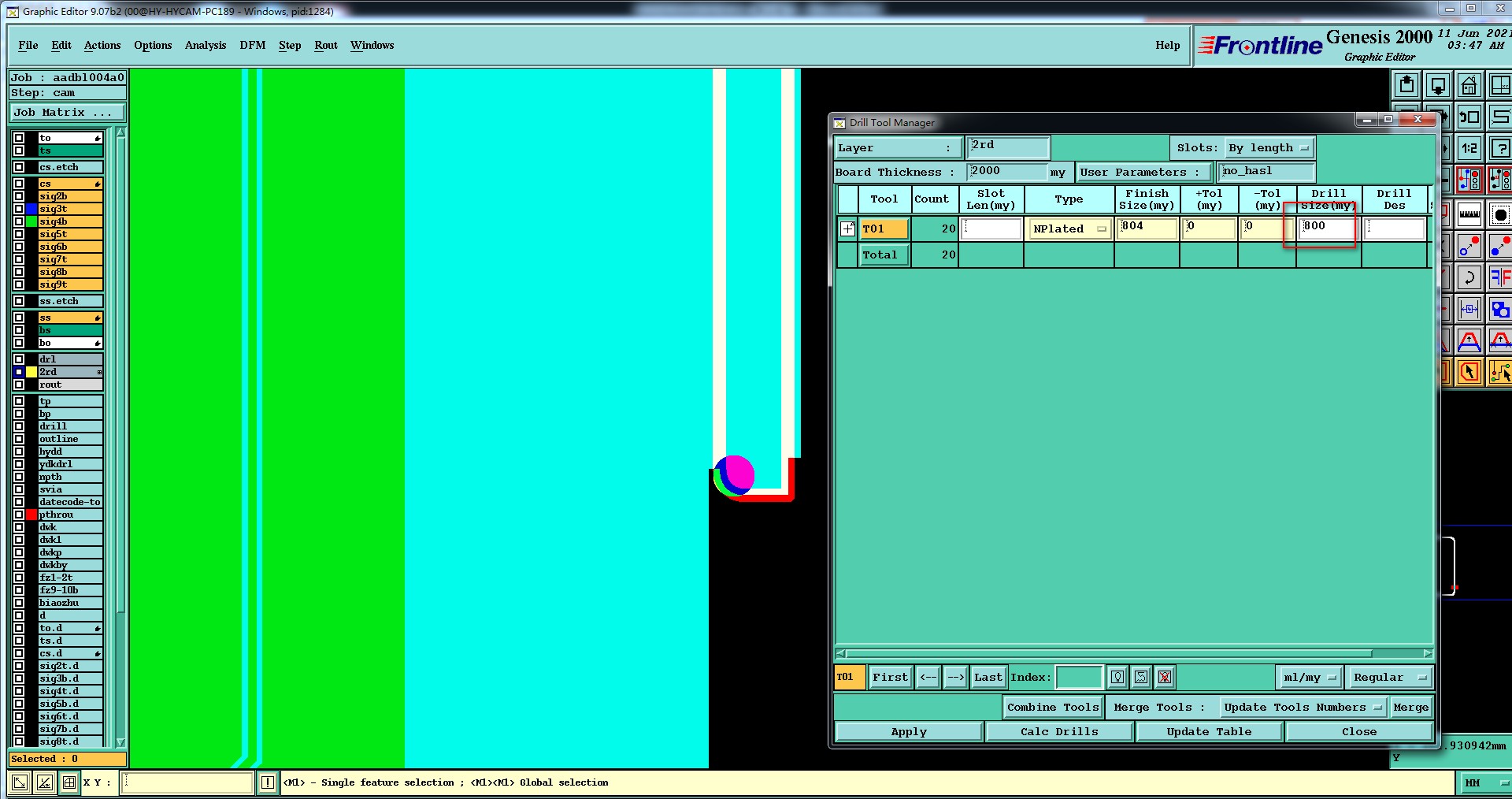Viewport: 1512px width, 799px height.
Task: Toggle the checkbox for layer 2rd
Action: (19, 372)
